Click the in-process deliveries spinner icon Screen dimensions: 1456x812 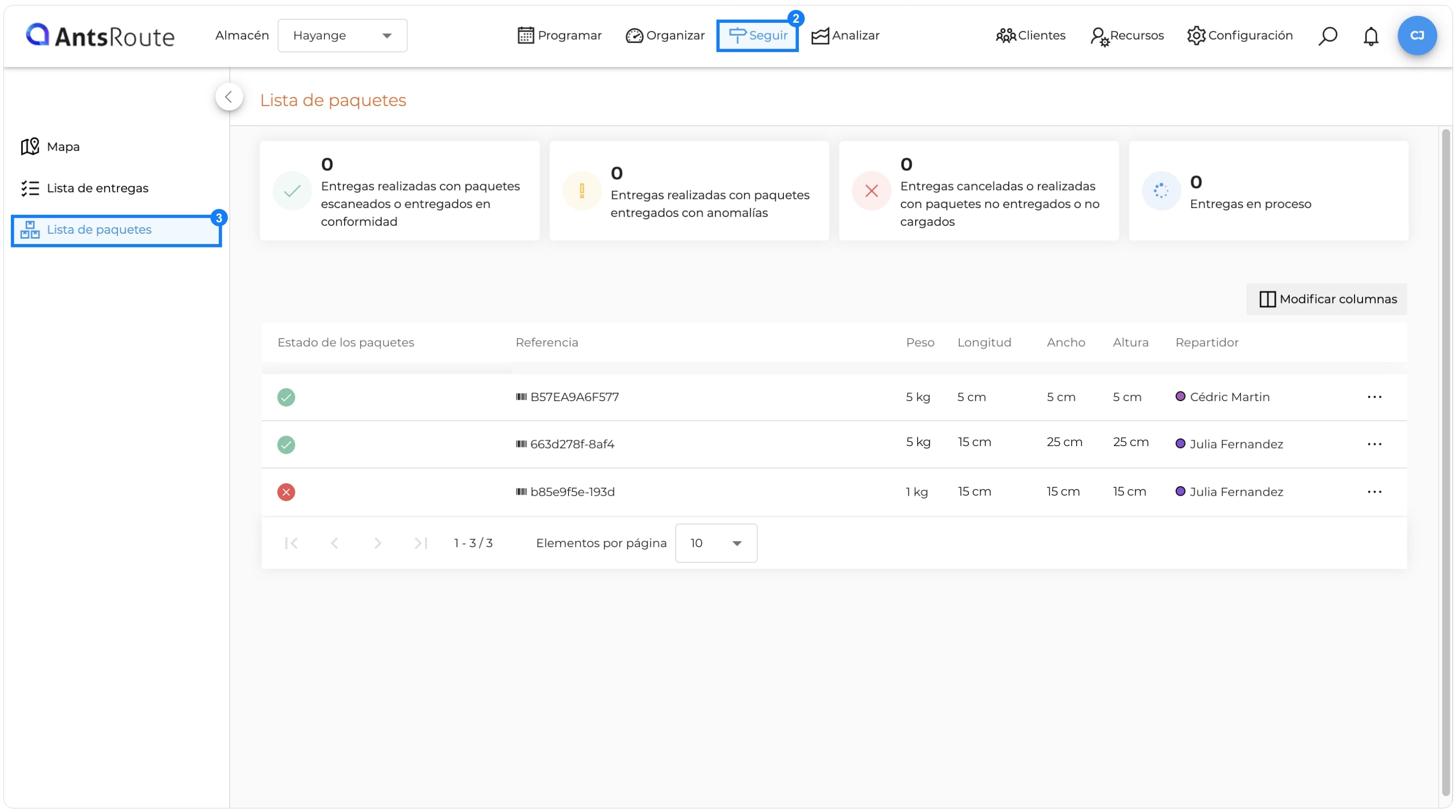point(1161,191)
